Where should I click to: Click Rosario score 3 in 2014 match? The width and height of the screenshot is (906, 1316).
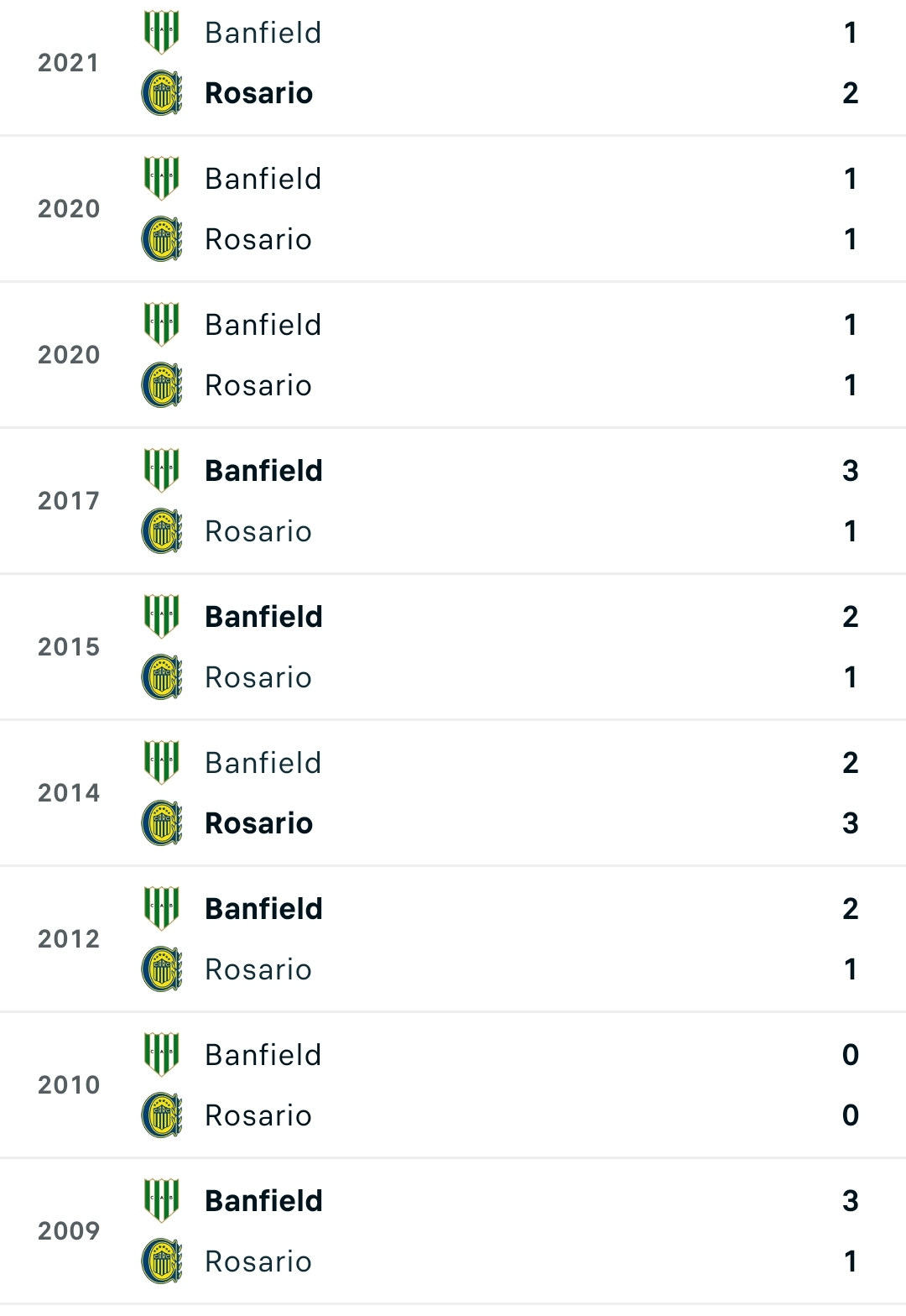click(851, 823)
